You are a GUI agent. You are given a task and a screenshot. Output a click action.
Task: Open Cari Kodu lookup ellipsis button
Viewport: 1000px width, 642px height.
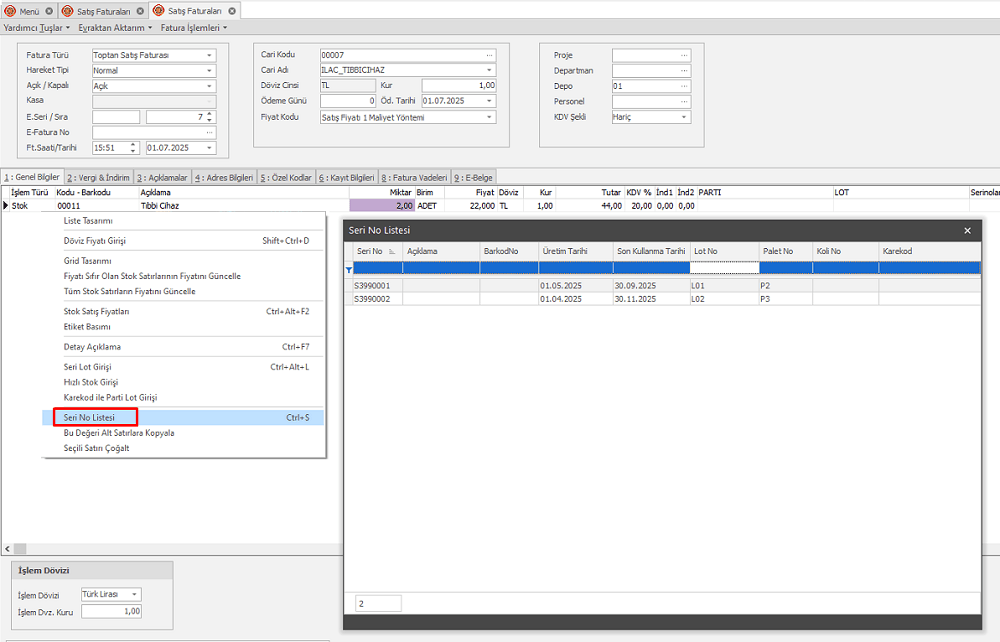(489, 55)
